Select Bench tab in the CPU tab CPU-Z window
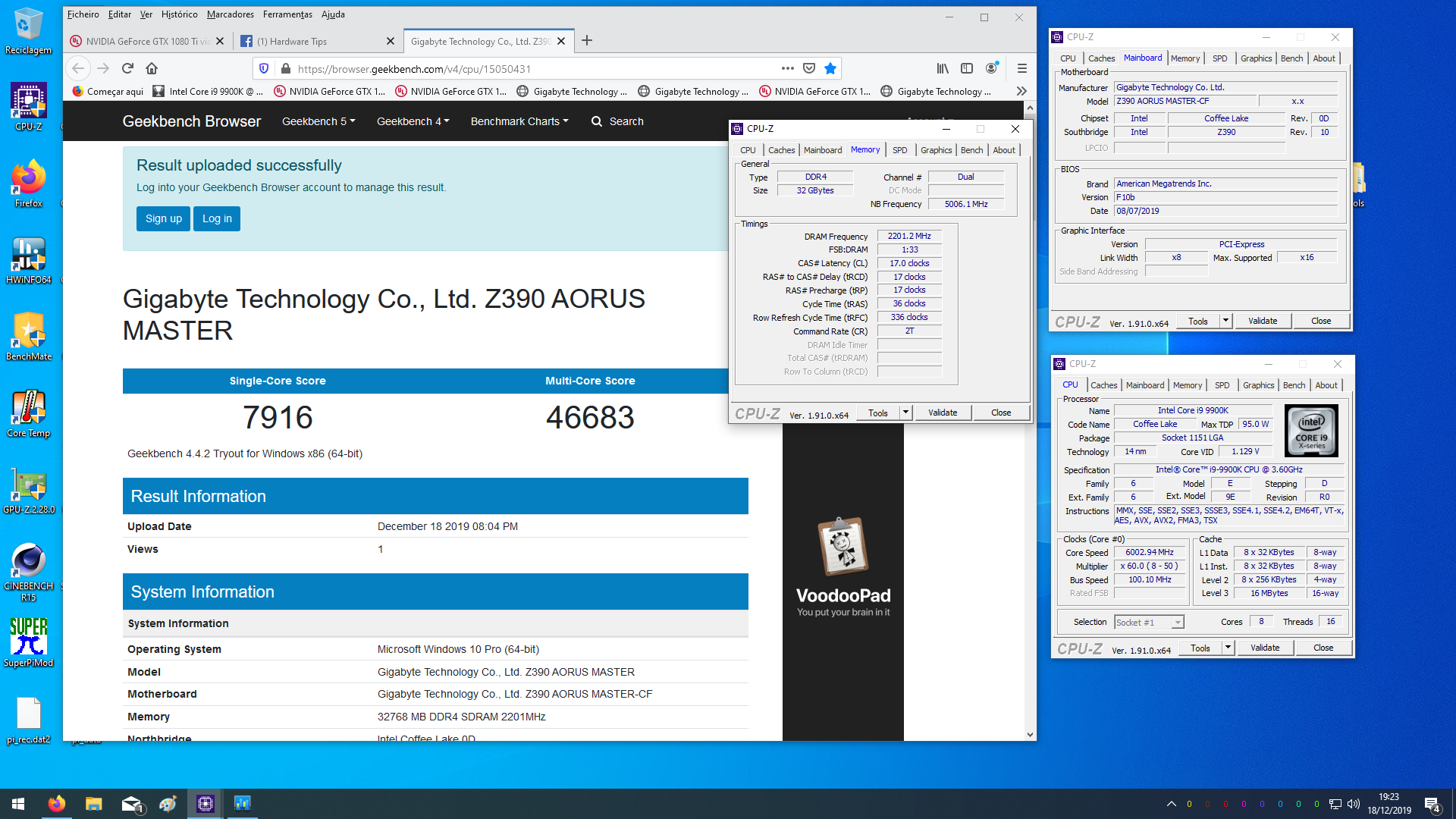The image size is (1456, 819). [x=1294, y=385]
